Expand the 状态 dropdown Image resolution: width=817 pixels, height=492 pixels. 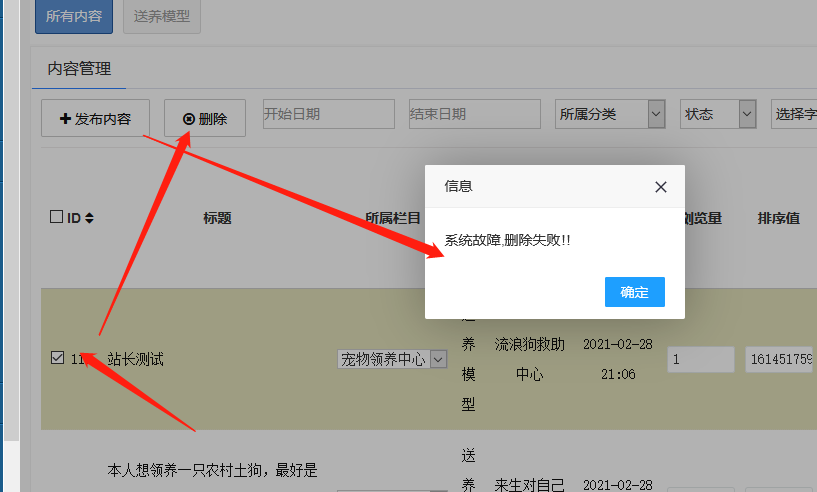point(717,114)
